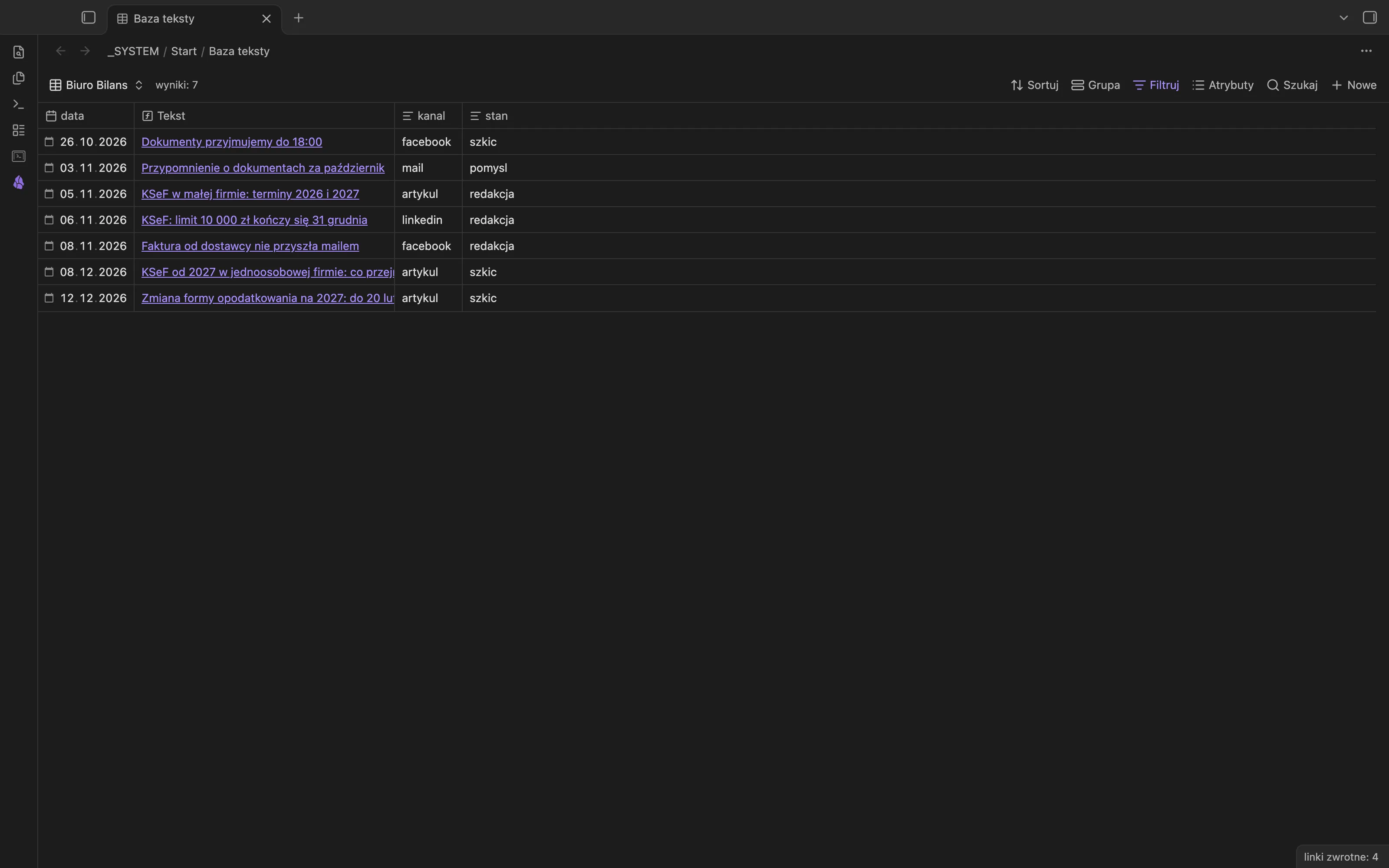Click calendar icon in 26.10.2026 row
The width and height of the screenshot is (1389, 868).
point(49,142)
